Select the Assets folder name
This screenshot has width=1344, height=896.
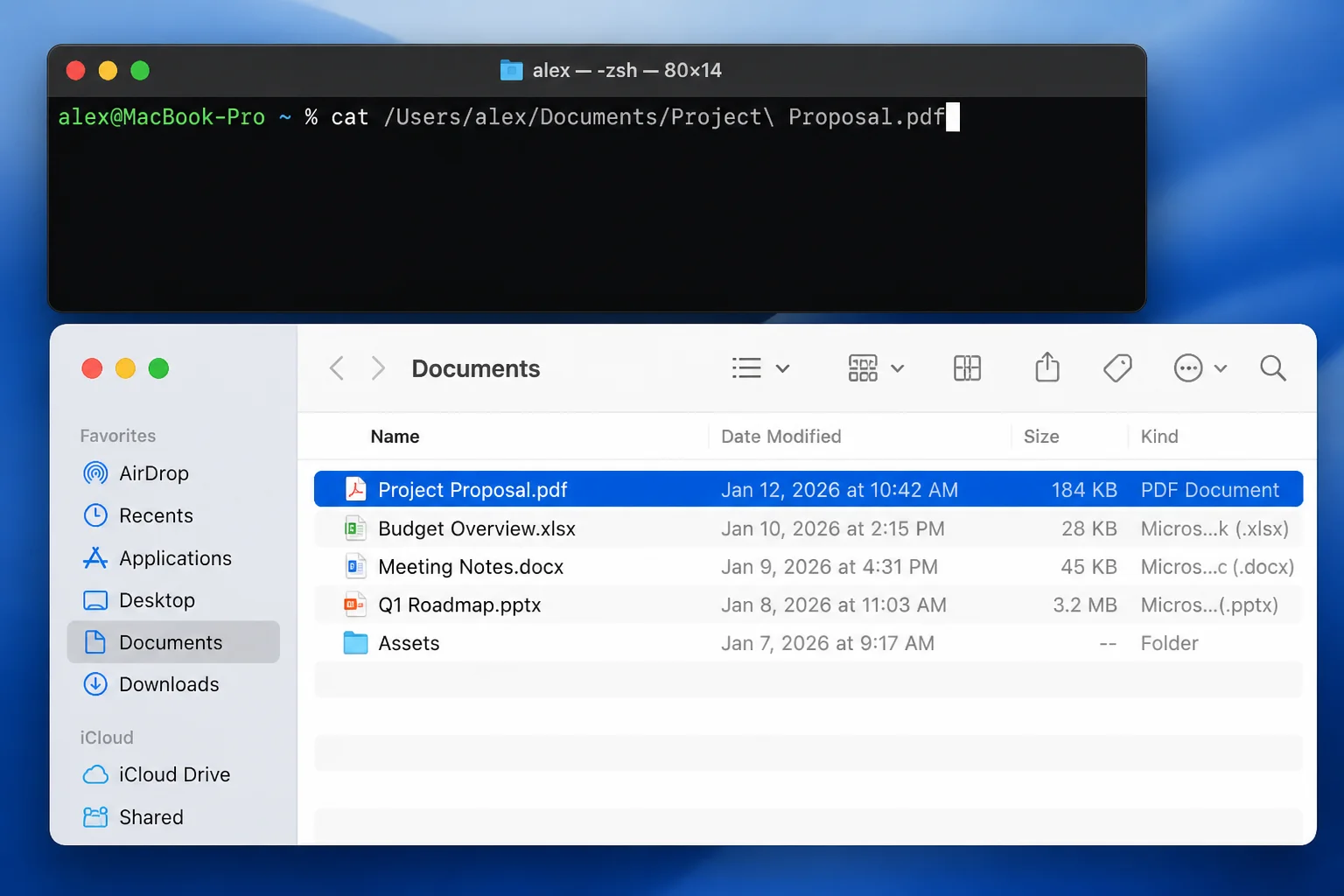409,643
